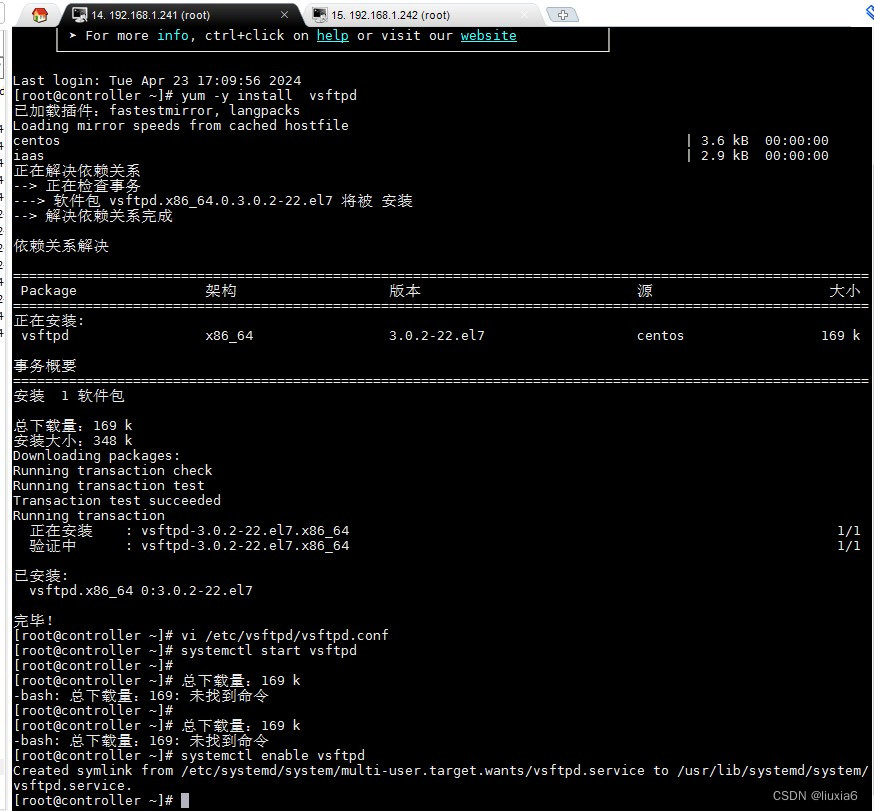Click the x86_64 architecture cell
The width and height of the screenshot is (874, 811).
[x=229, y=336]
